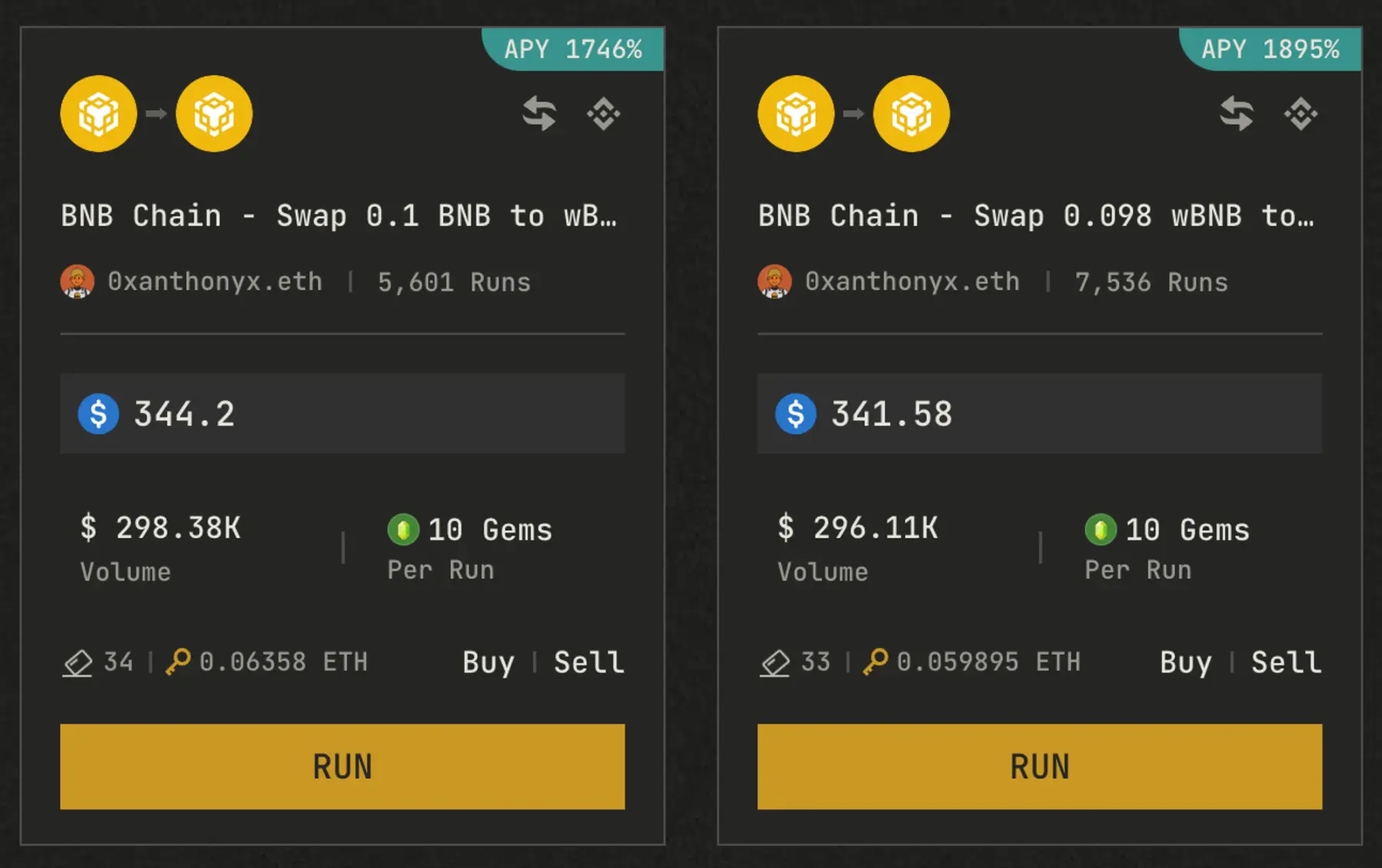Click swap arrows icon on left card
The width and height of the screenshot is (1382, 868).
click(539, 114)
